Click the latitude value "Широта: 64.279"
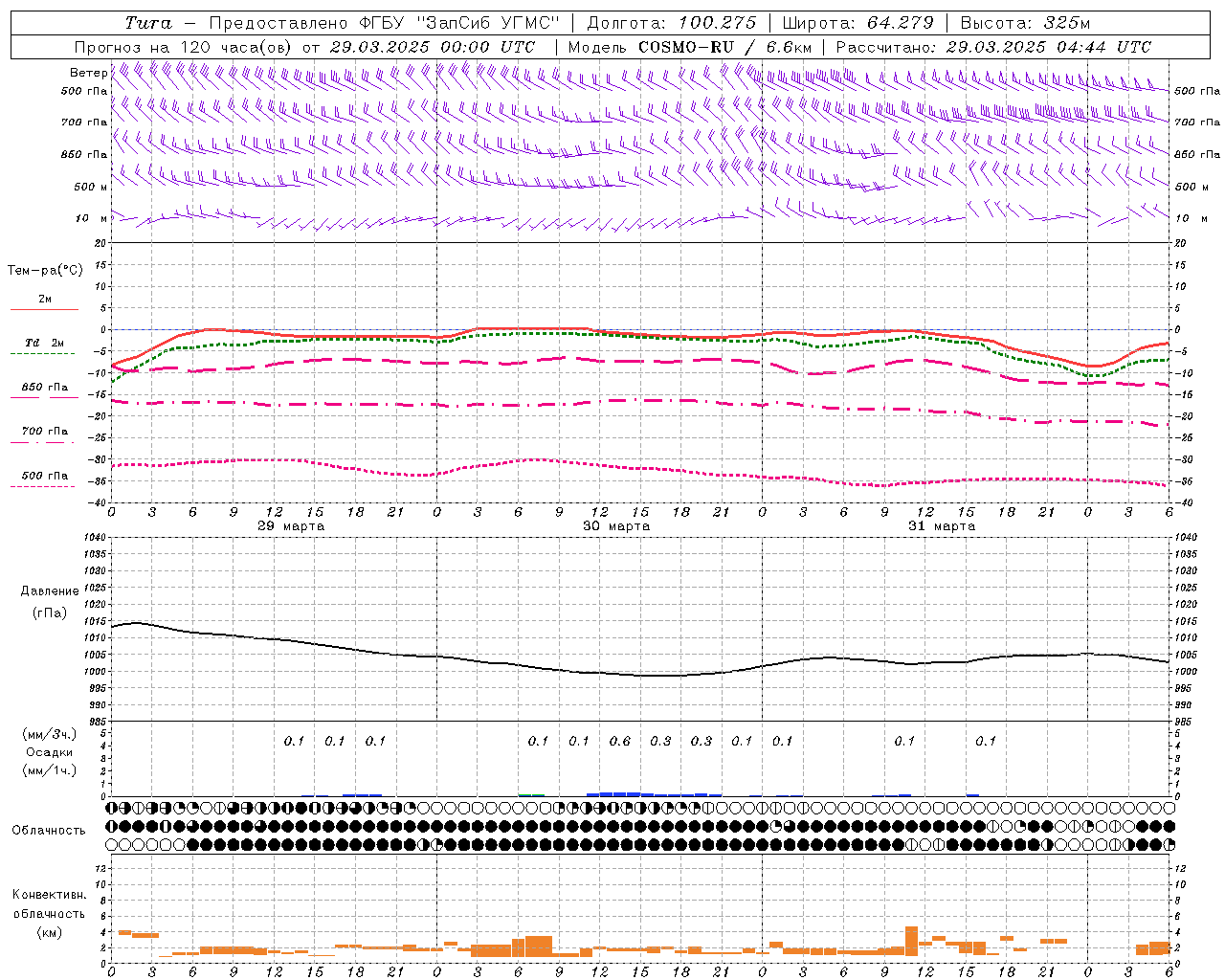The height and width of the screenshot is (980, 1225). click(x=857, y=23)
